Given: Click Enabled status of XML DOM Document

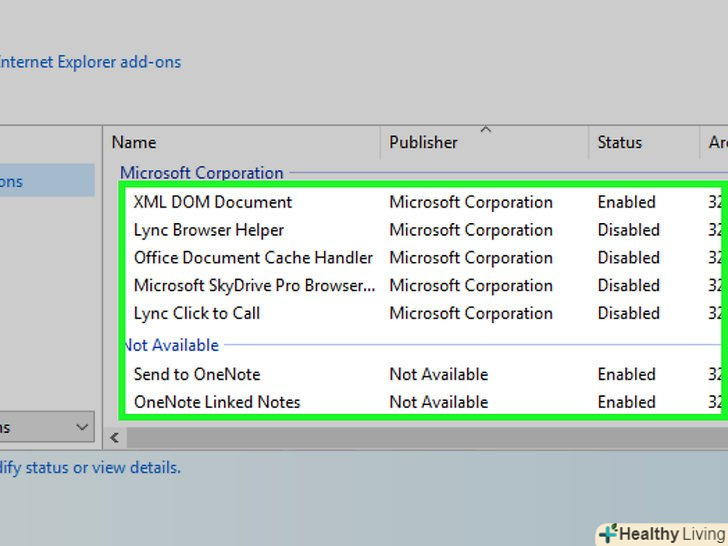Looking at the screenshot, I should (x=627, y=202).
